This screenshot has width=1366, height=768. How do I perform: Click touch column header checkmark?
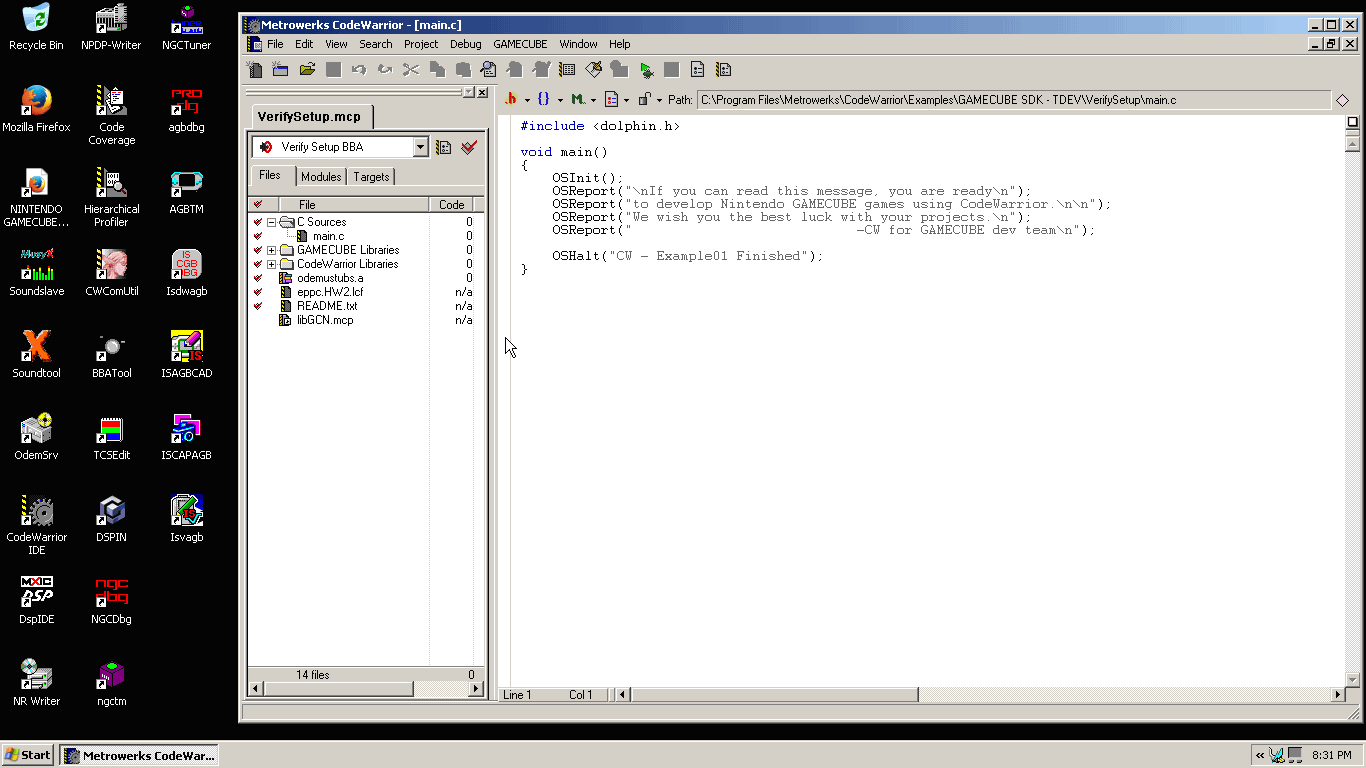258,204
